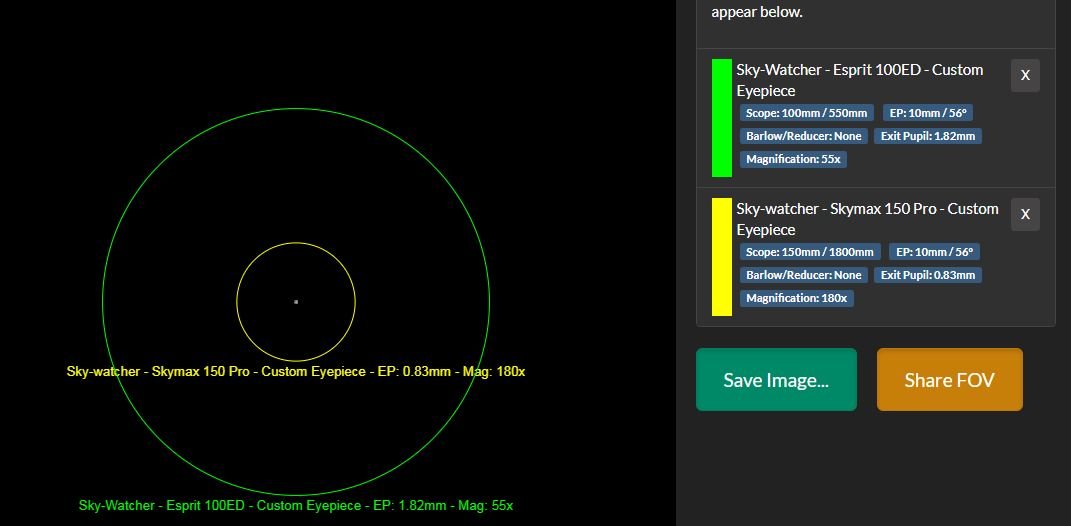Click the yellow Skymax 150 Pro canvas label

(296, 372)
